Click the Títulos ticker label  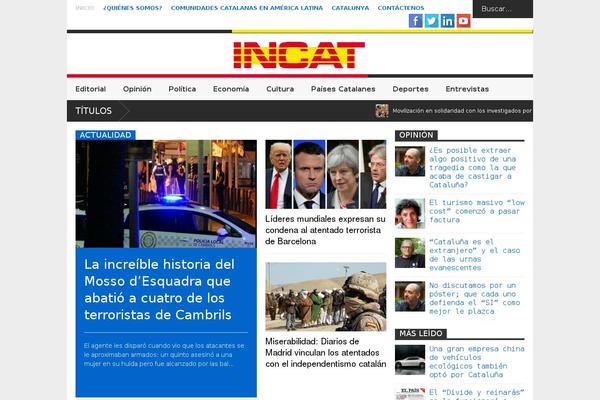coord(94,111)
